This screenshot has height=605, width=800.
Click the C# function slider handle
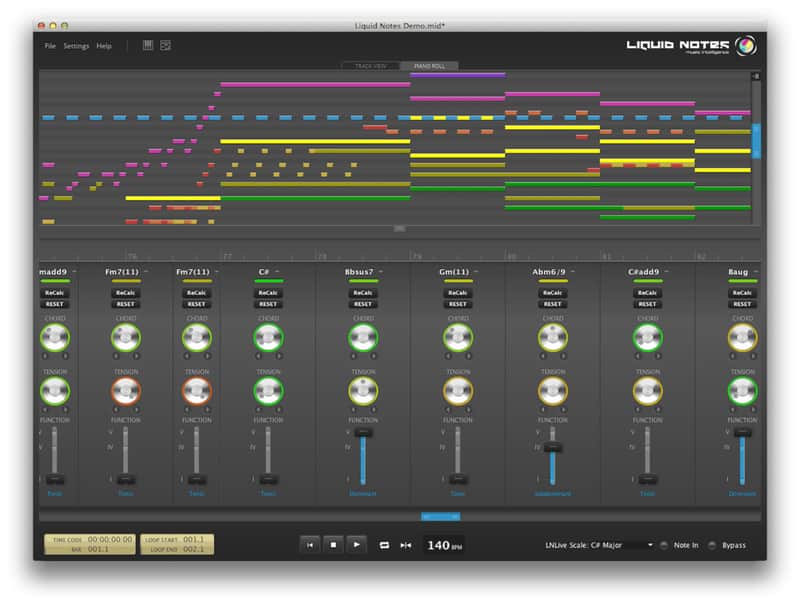[x=268, y=480]
